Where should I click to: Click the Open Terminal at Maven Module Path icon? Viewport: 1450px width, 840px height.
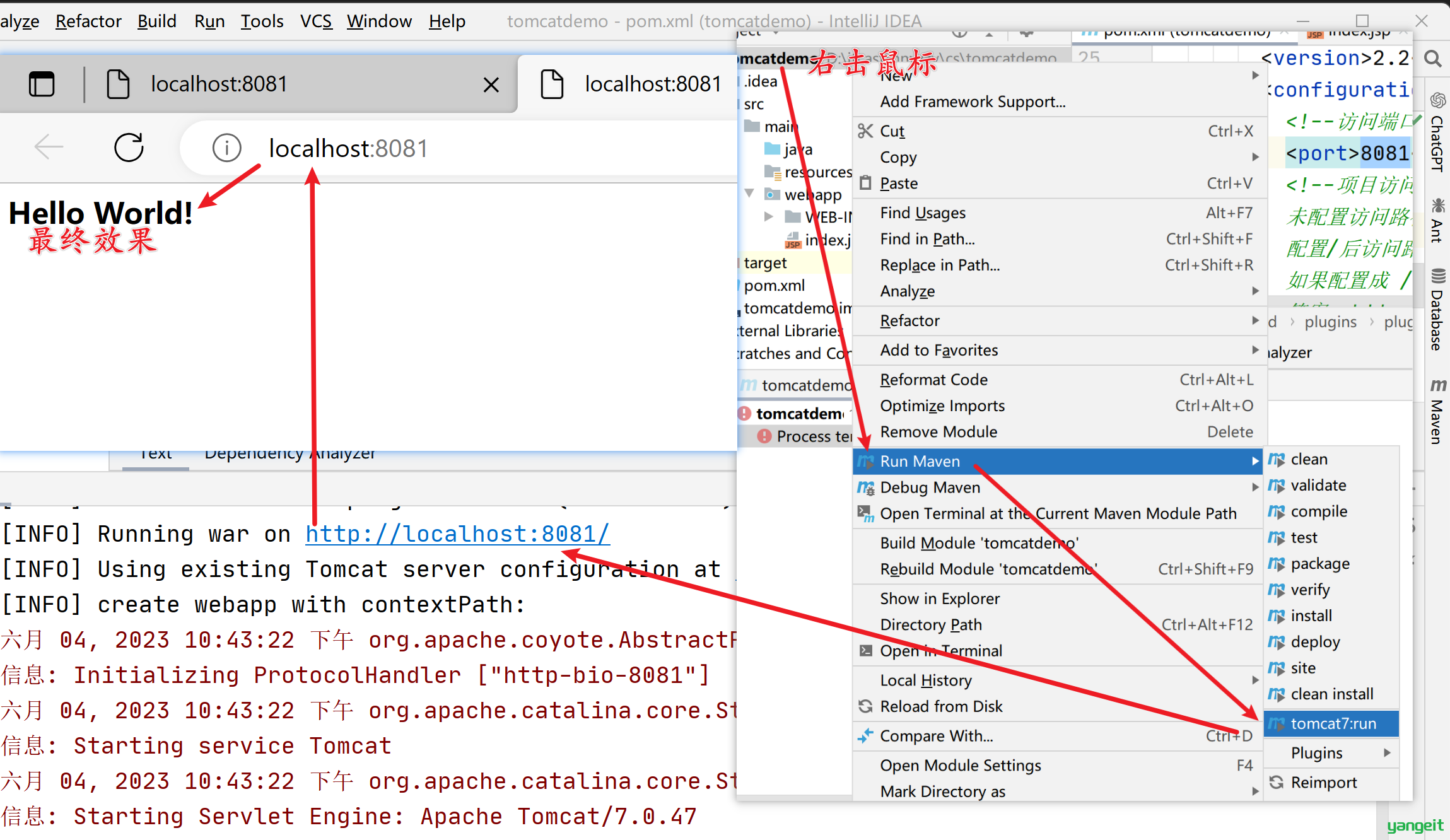(x=865, y=513)
